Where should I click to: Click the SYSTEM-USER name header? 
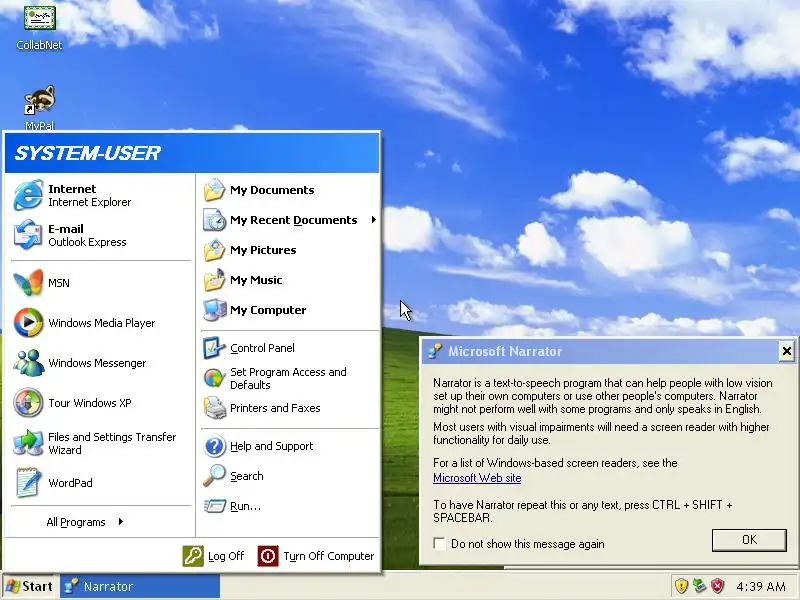(87, 153)
